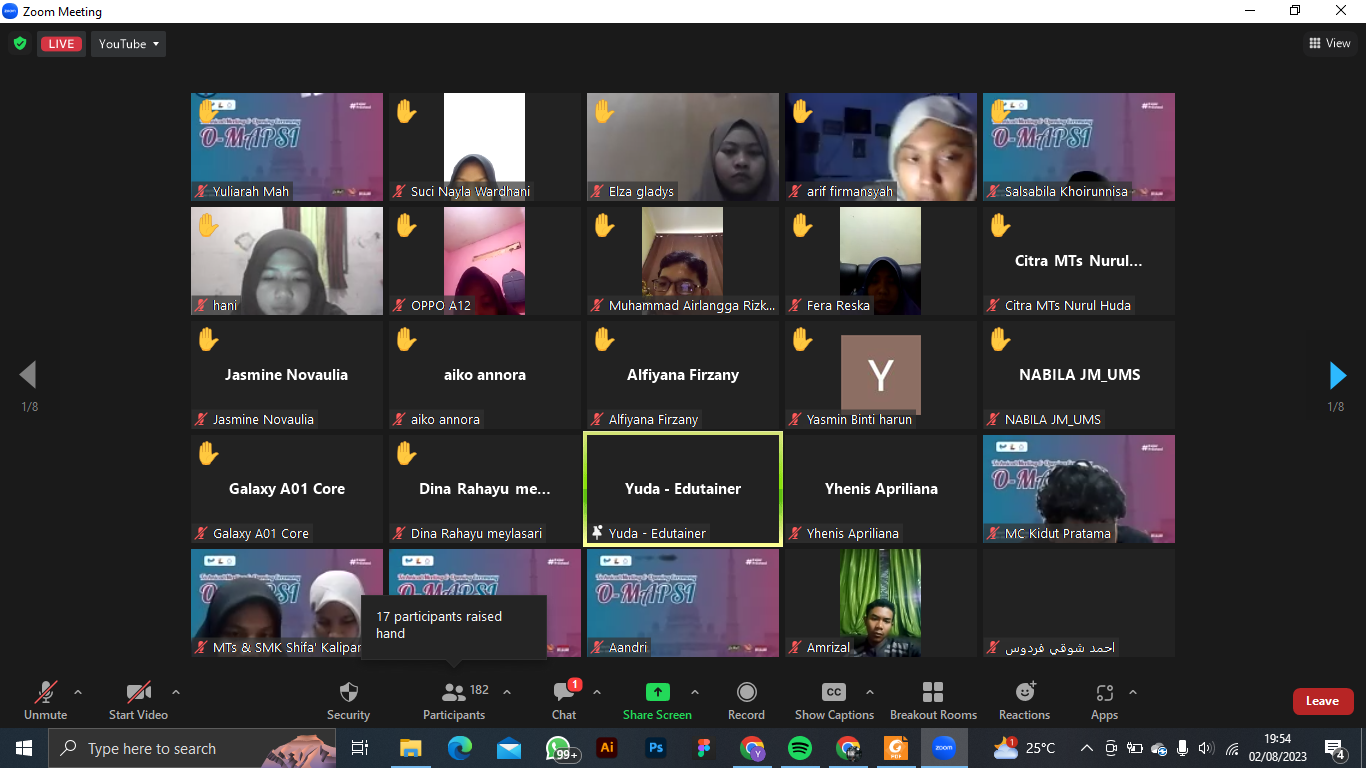Go to next gallery page arrow

click(x=1337, y=375)
